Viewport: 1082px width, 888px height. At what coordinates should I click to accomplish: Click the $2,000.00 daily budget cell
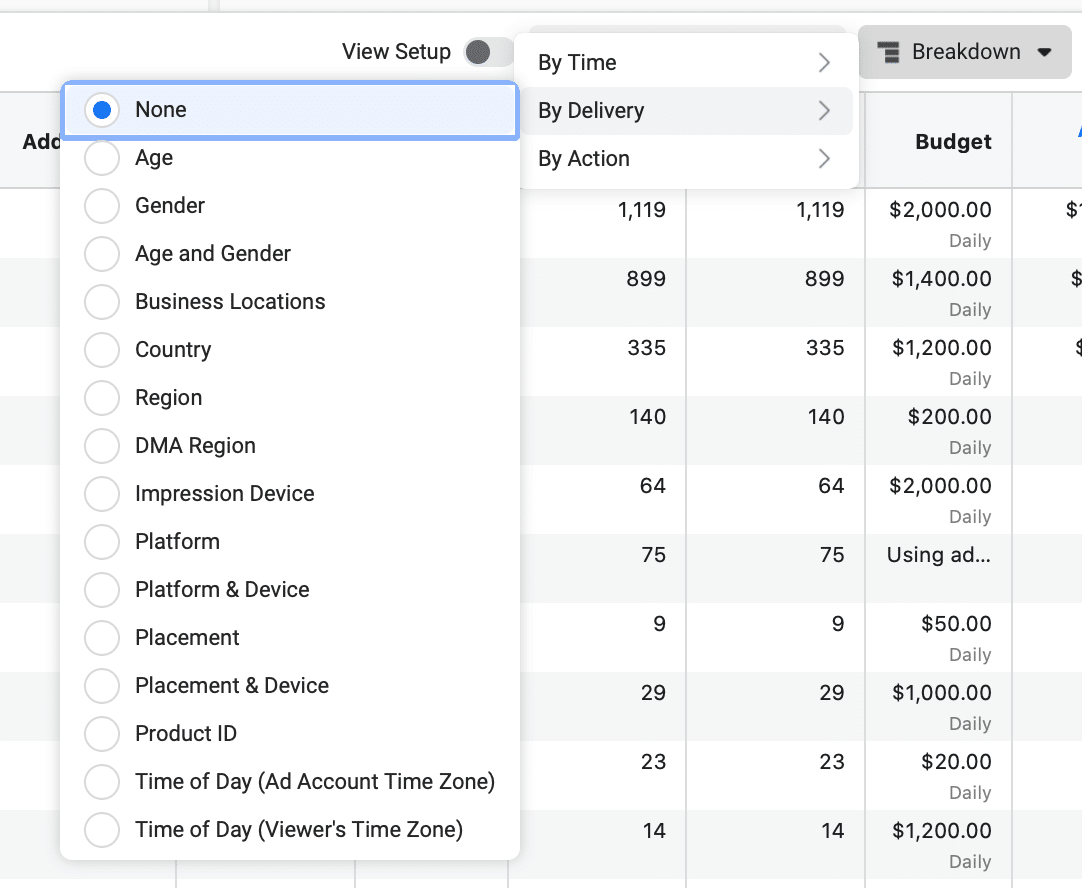[941, 210]
